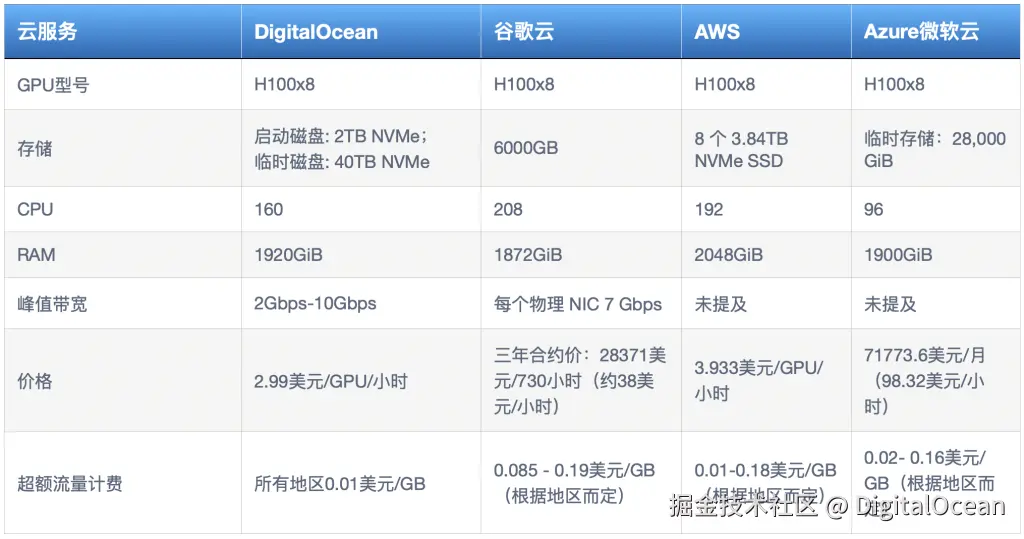Select the 峰值带宽 row label
The width and height of the screenshot is (1024, 539).
[x=52, y=303]
